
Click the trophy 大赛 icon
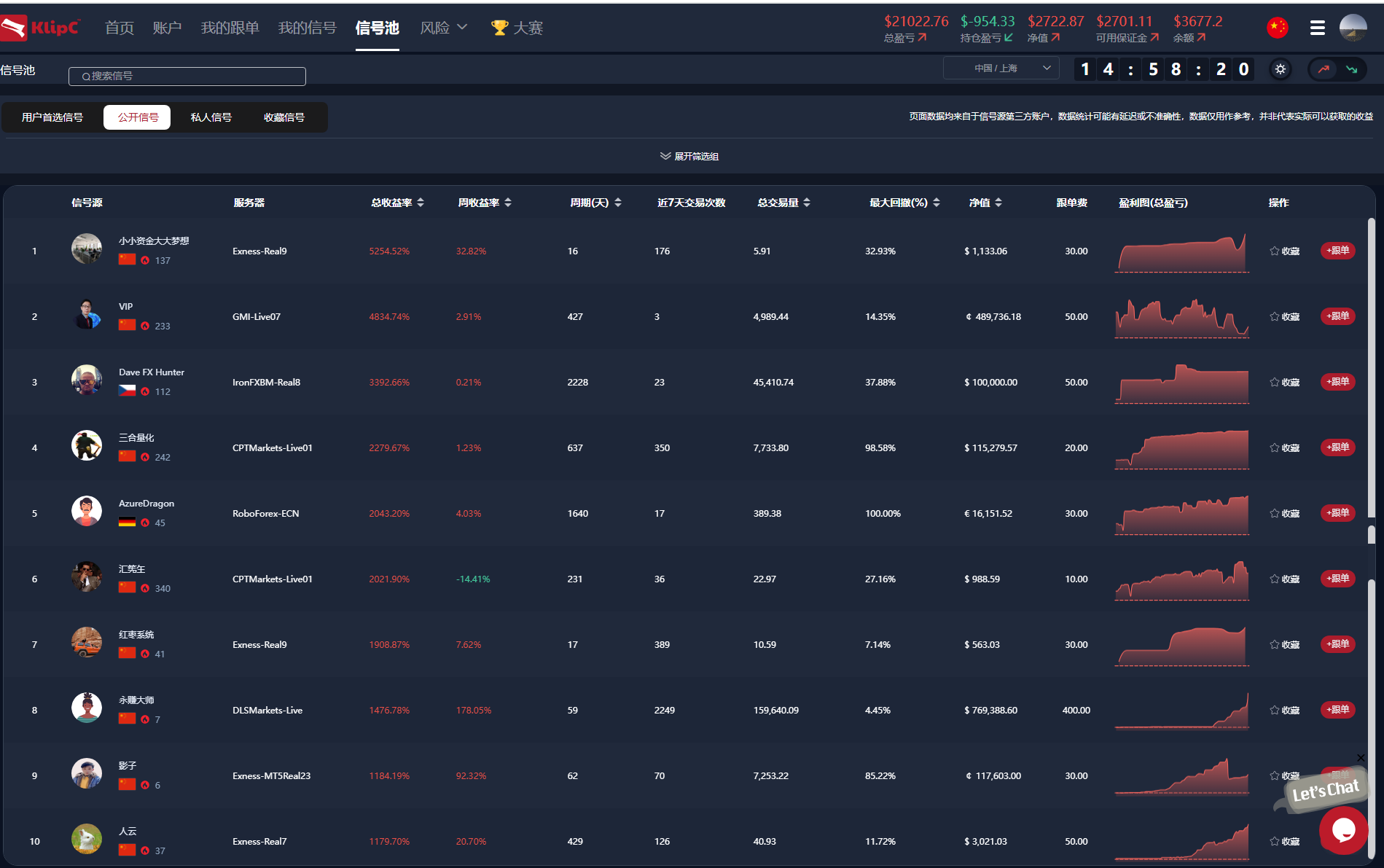[x=499, y=28]
